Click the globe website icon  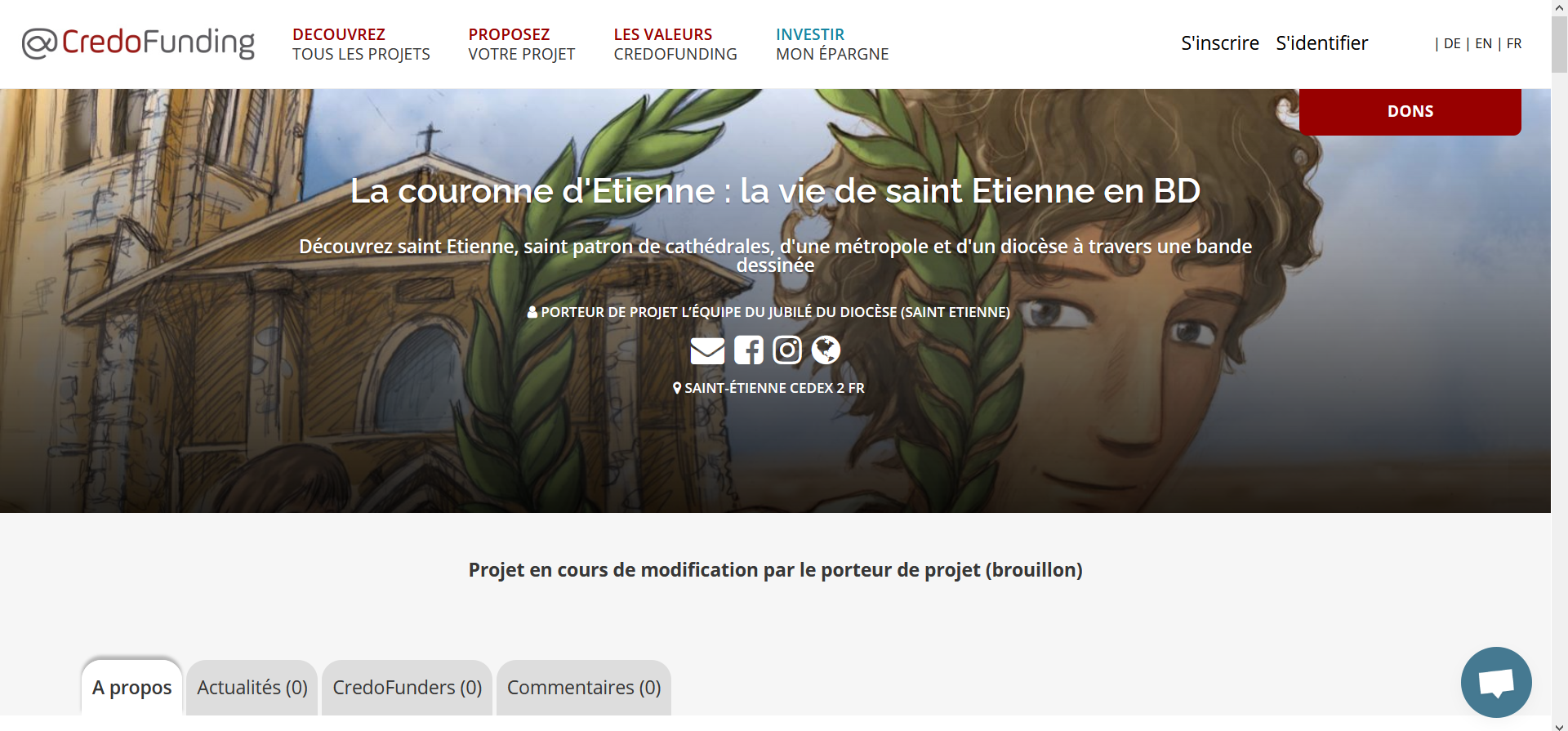[826, 350]
